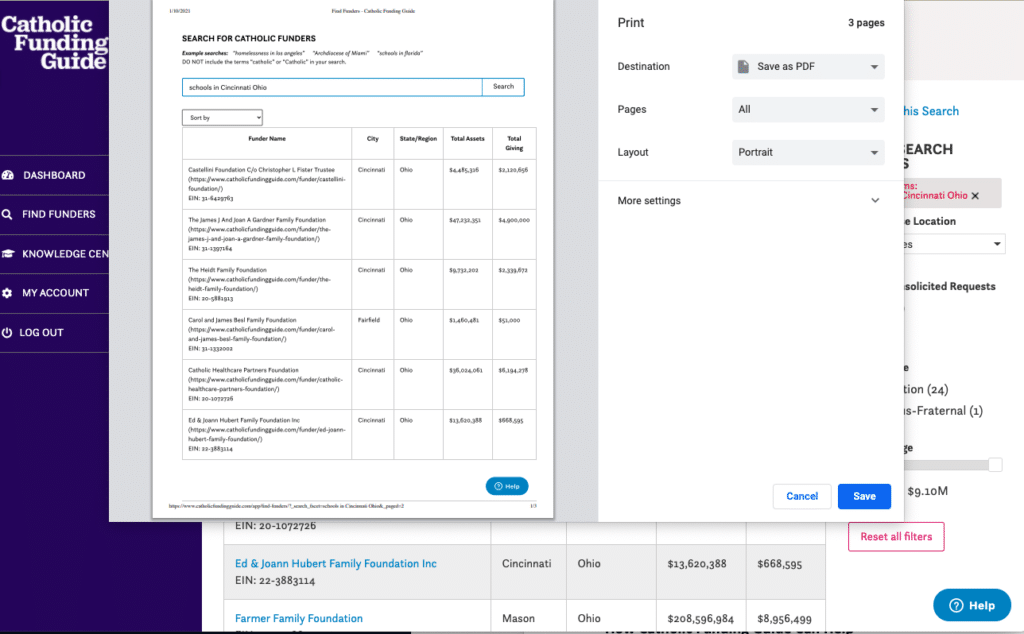Click the Catholic Funding Guide logo
Viewport: 1024px width, 634px height.
click(x=55, y=42)
